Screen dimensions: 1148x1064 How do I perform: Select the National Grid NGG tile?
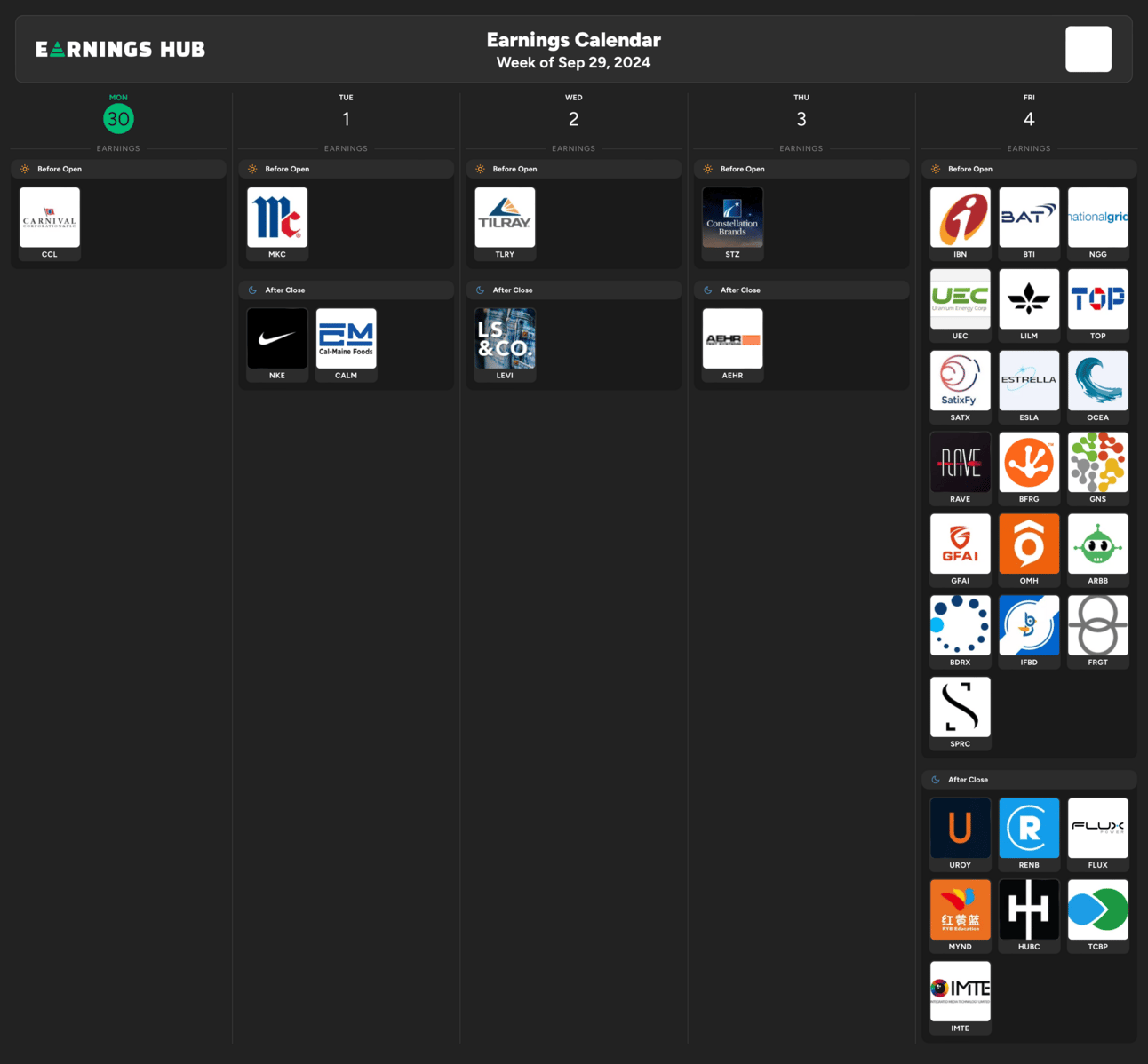tap(1098, 223)
